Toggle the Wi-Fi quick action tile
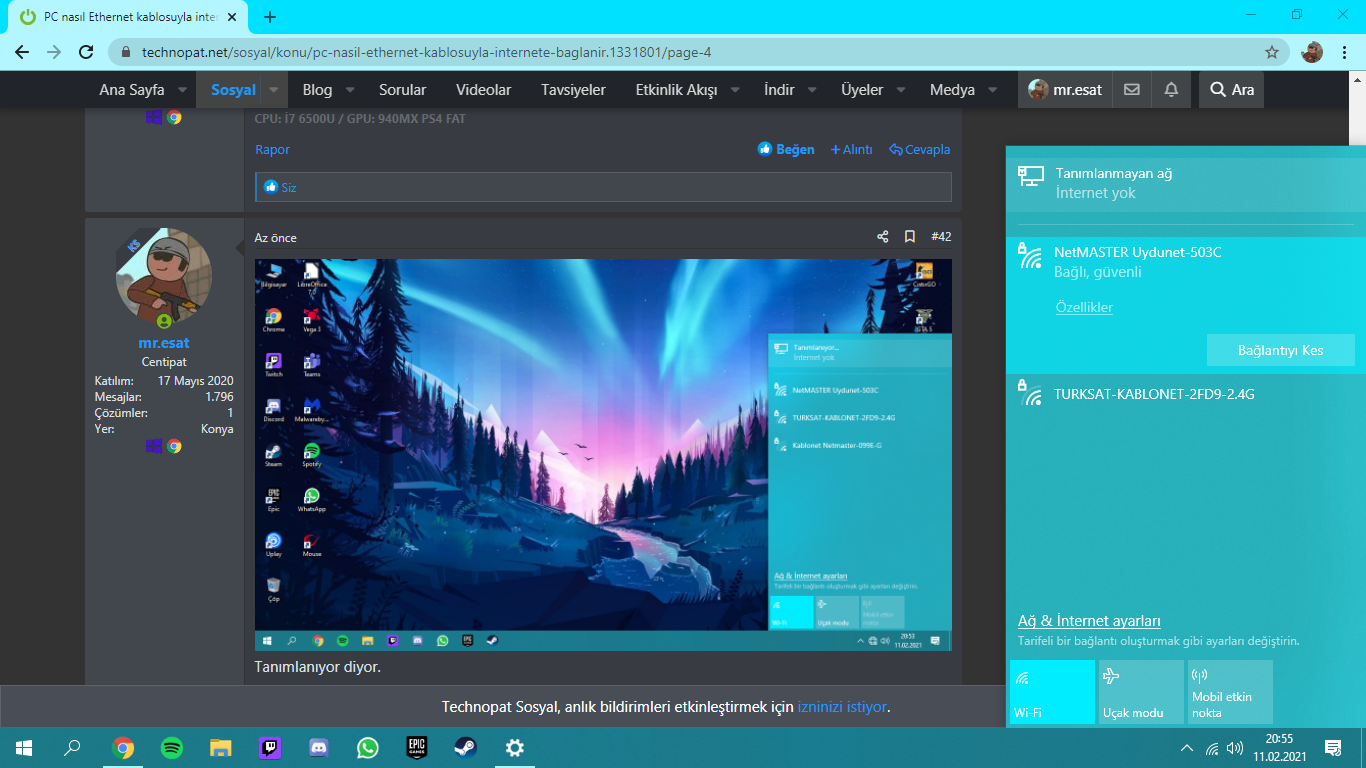Image resolution: width=1366 pixels, height=768 pixels. pyautogui.click(x=1052, y=692)
